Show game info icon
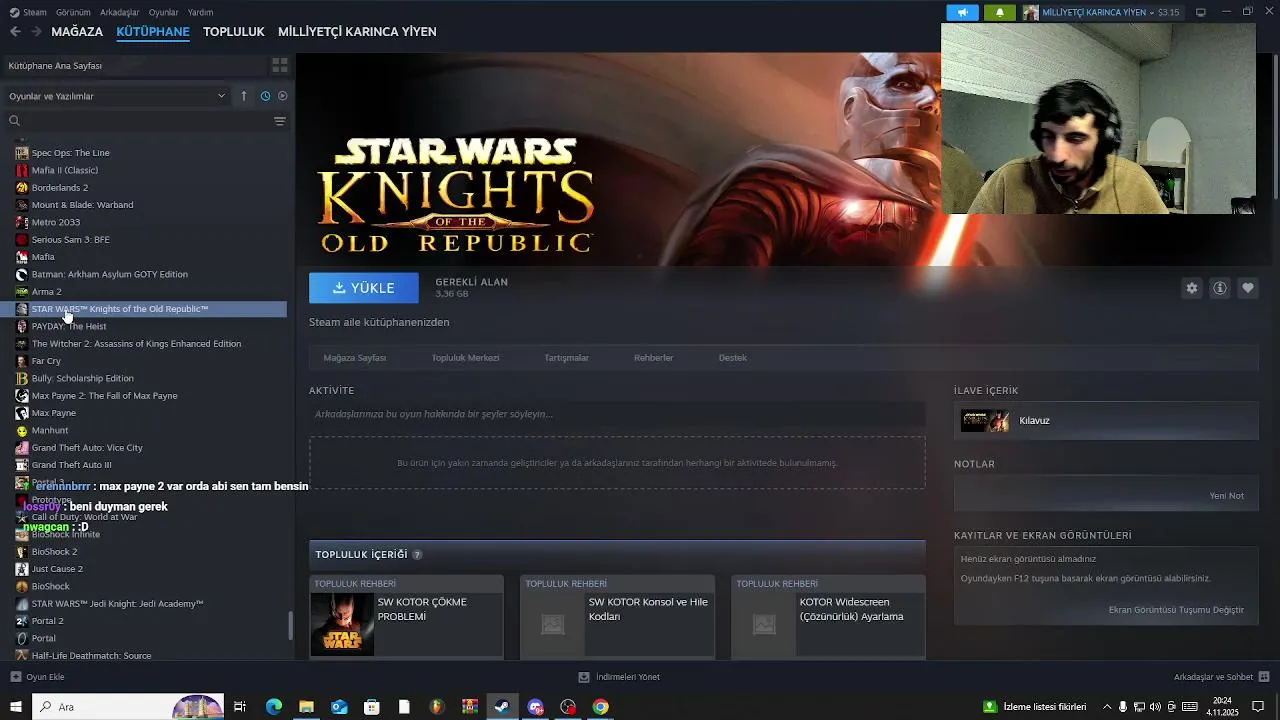 point(1220,288)
